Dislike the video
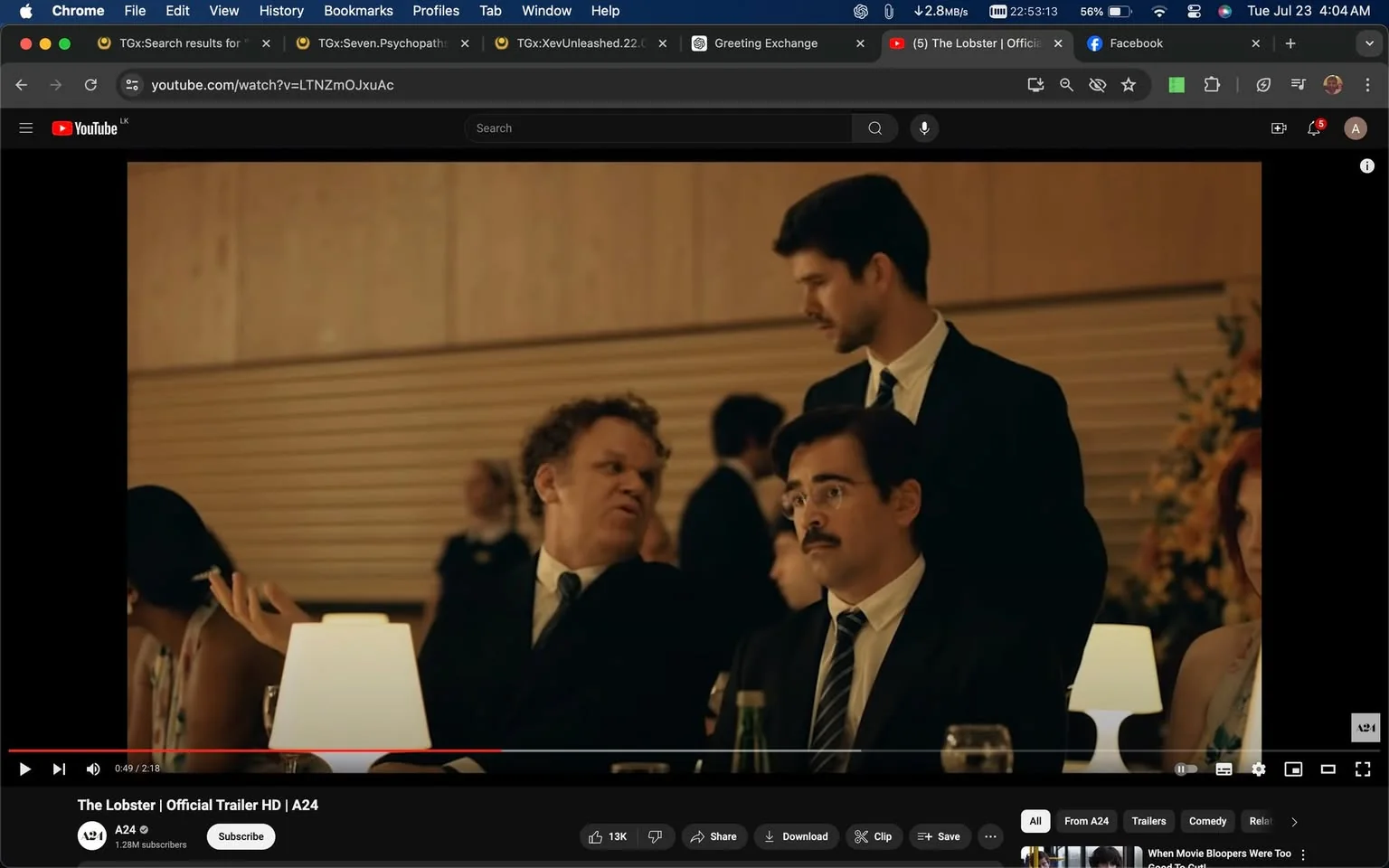 [656, 836]
